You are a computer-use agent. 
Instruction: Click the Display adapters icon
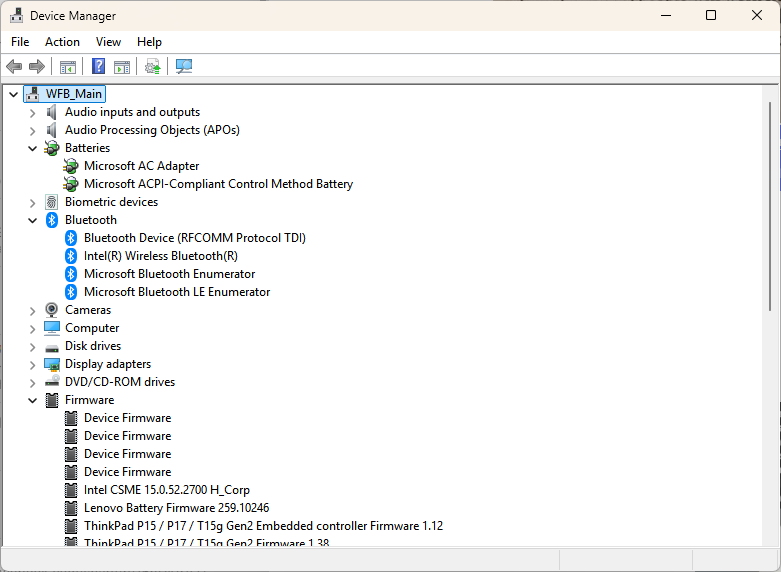click(x=52, y=364)
